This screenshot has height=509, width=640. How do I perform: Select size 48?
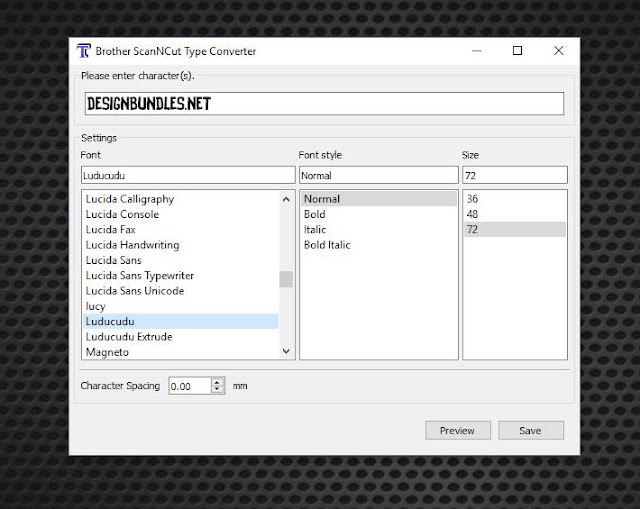(x=515, y=214)
